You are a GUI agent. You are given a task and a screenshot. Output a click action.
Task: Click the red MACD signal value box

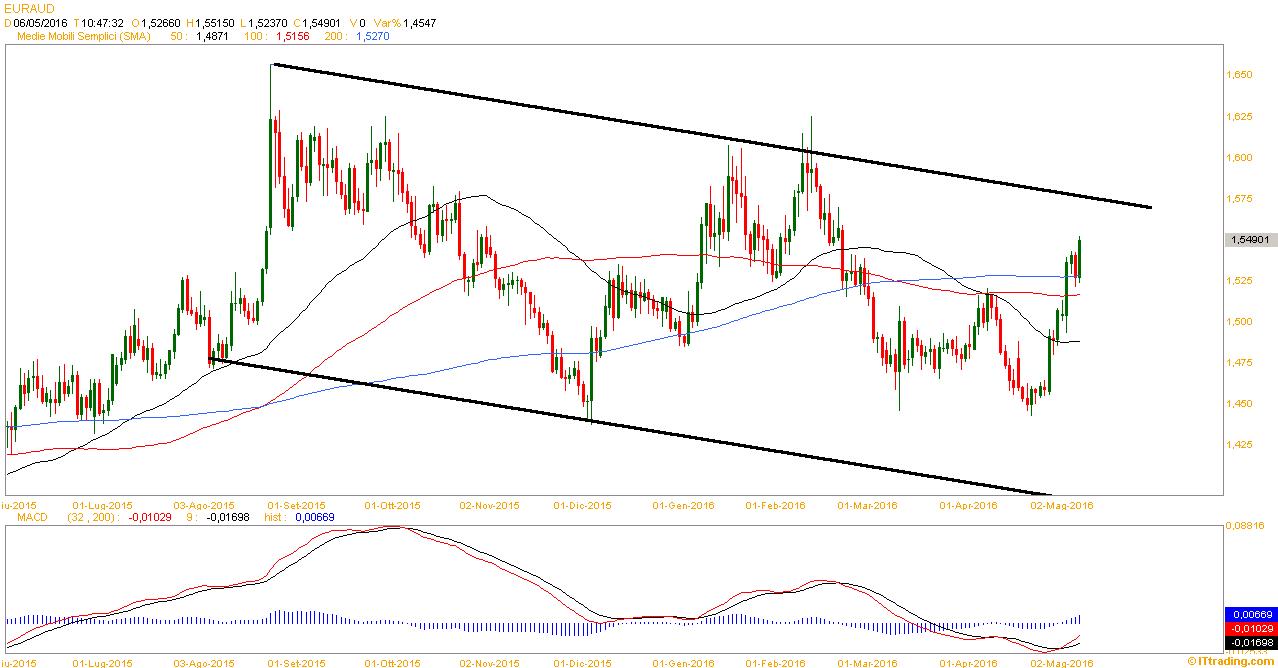point(1250,628)
